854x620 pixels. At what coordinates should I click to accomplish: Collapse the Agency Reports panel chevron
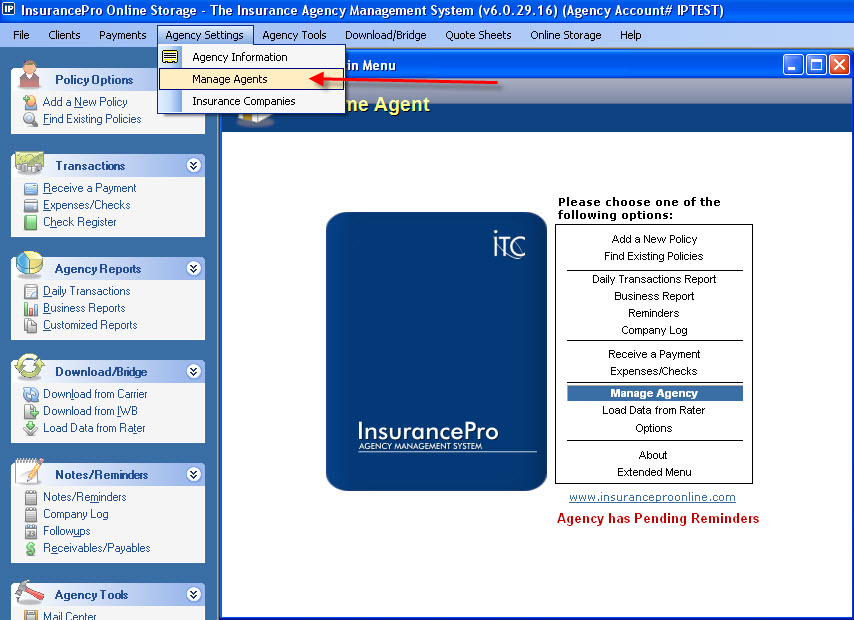[x=193, y=268]
